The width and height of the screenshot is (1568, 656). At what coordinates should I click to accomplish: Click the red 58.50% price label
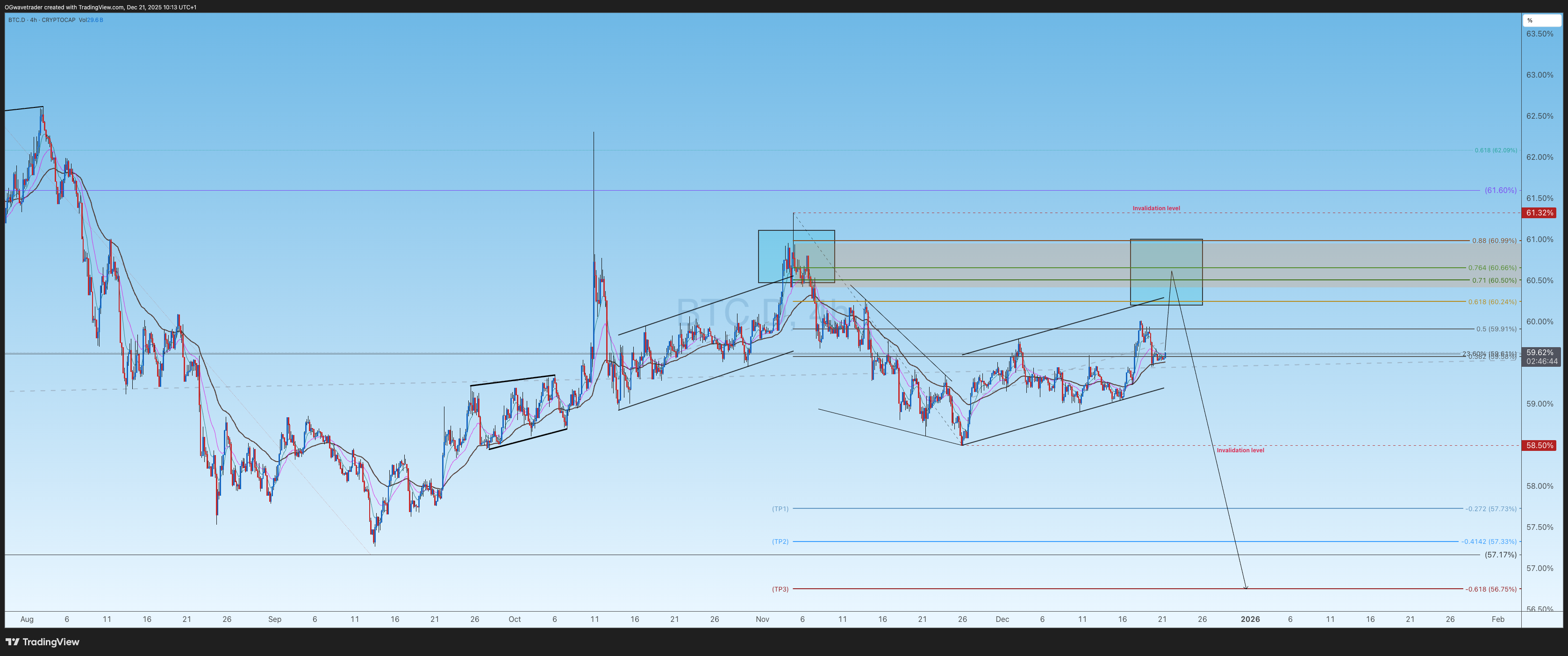pos(1539,445)
